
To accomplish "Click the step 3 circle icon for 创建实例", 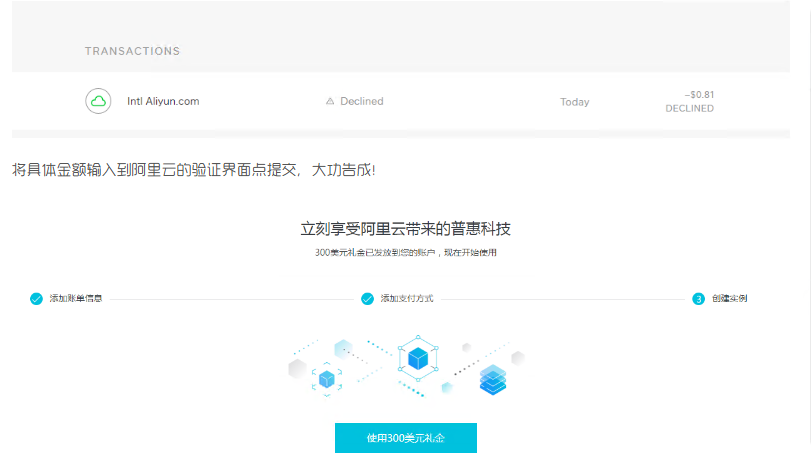I will (x=698, y=299).
